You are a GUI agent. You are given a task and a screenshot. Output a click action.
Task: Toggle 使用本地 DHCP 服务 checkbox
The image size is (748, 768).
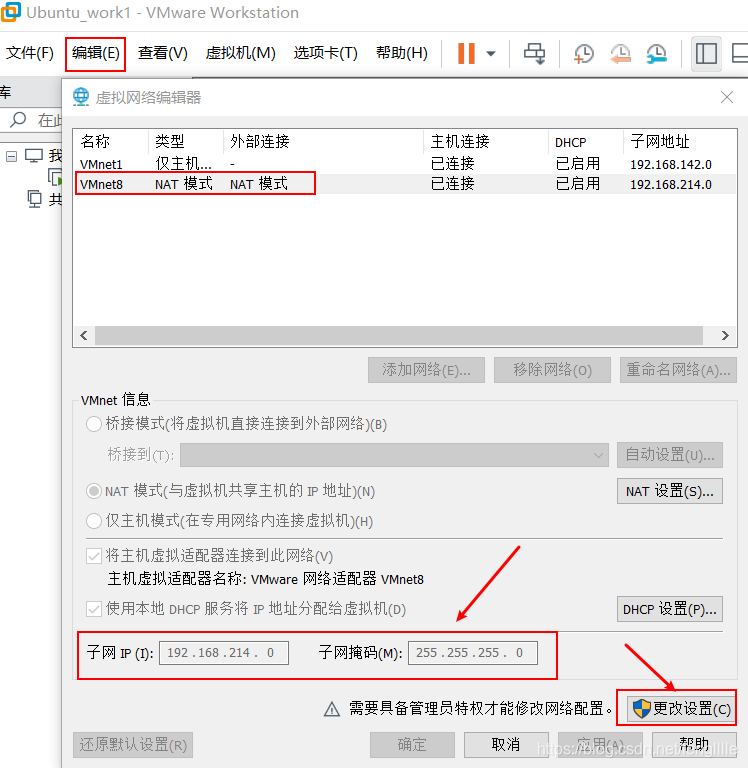pyautogui.click(x=94, y=609)
